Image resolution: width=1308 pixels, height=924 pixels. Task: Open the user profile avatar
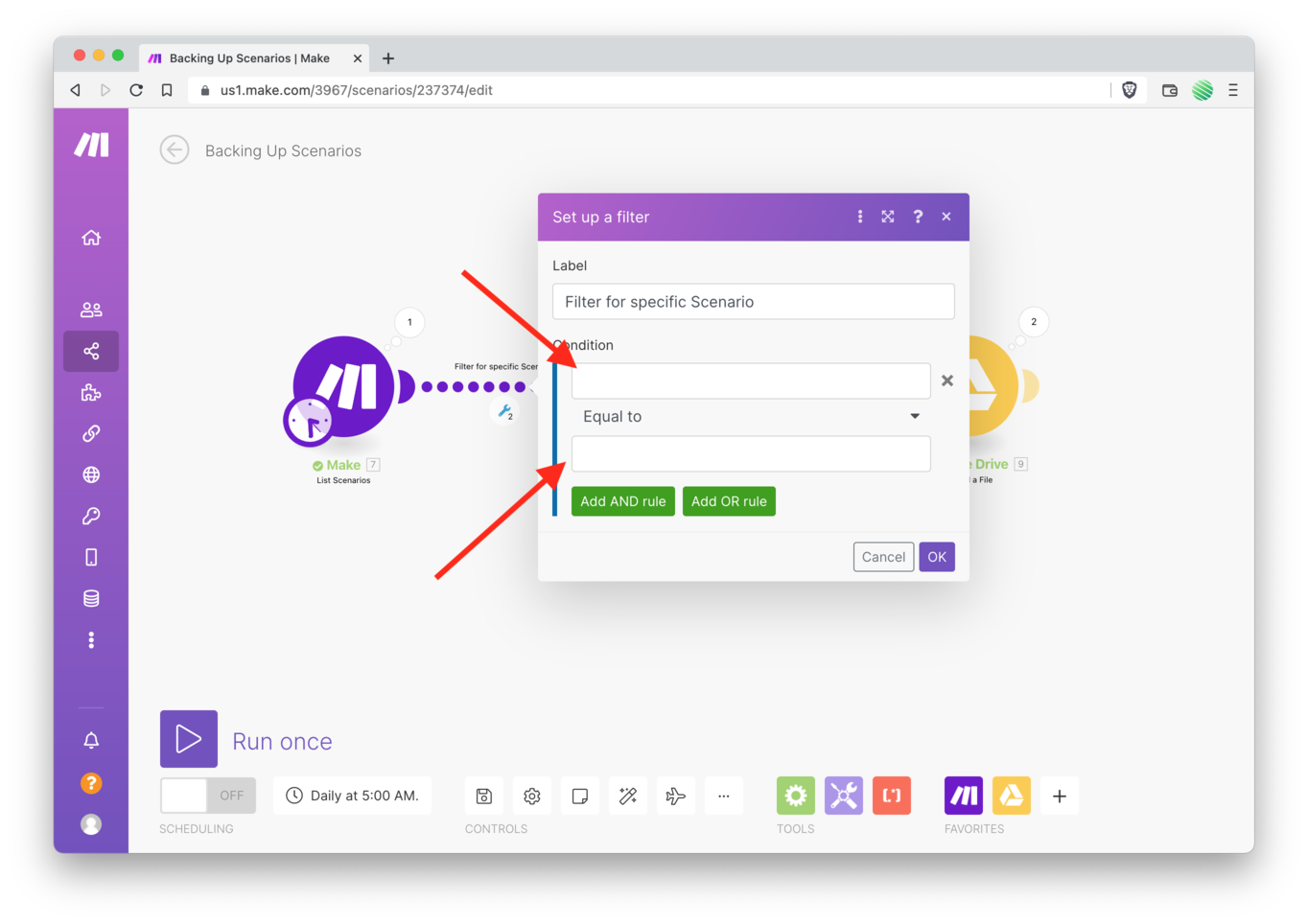point(91,824)
